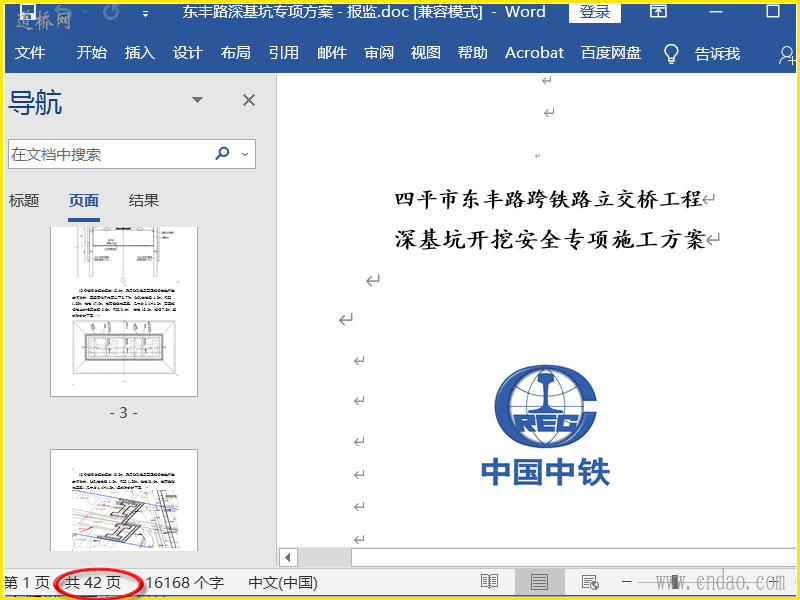Switch to the 引用 ribbon tab
The image size is (800, 600).
pyautogui.click(x=284, y=53)
